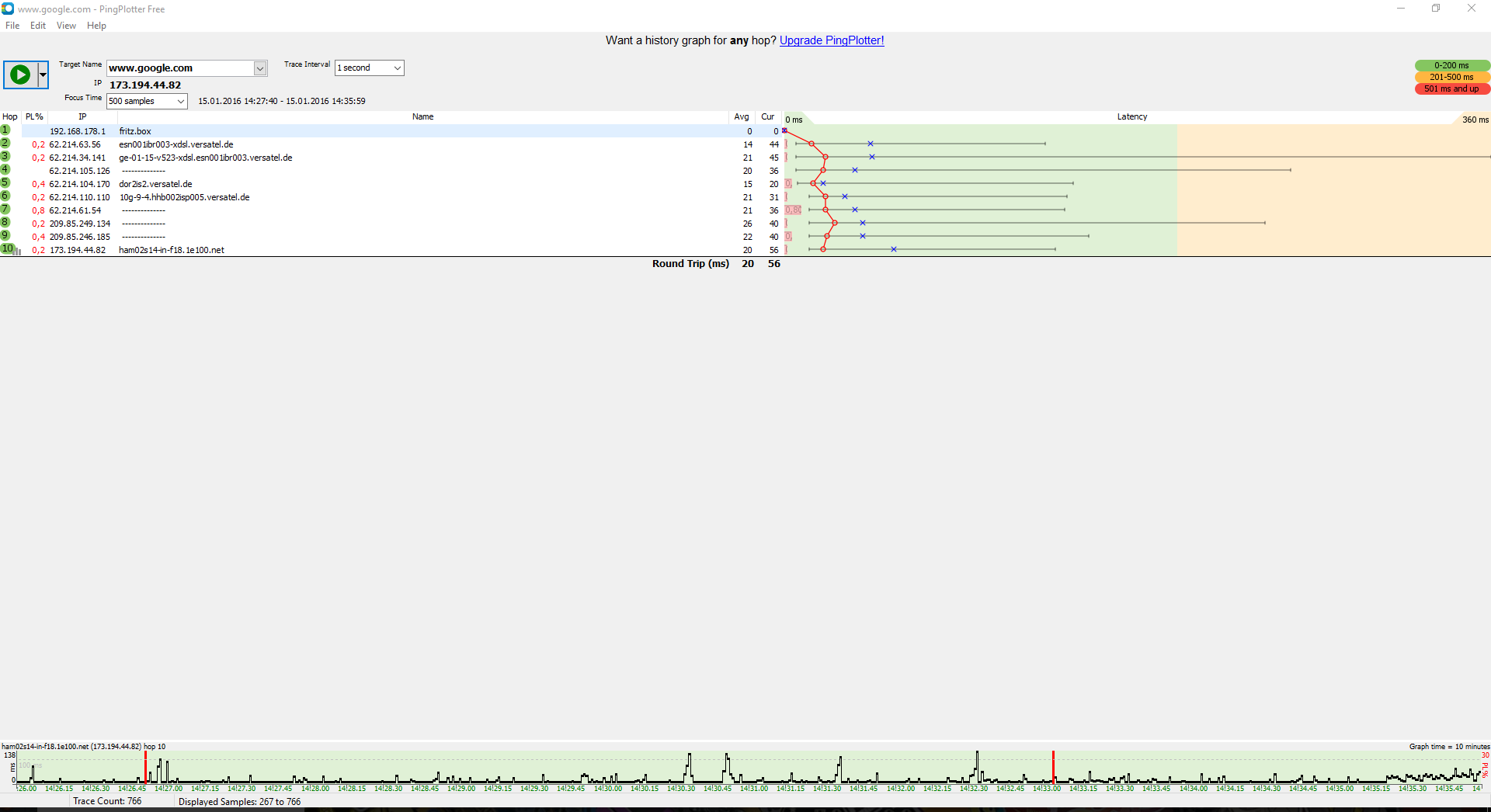
Task: Open the Edit menu
Action: (38, 26)
